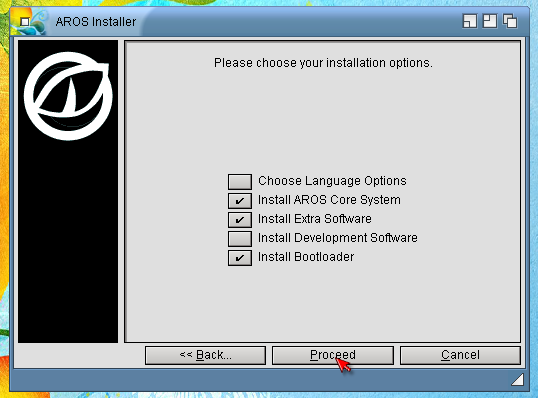Uncheck the Install Extra Software checkbox
Viewport: 538px width, 398px height.
(240, 220)
